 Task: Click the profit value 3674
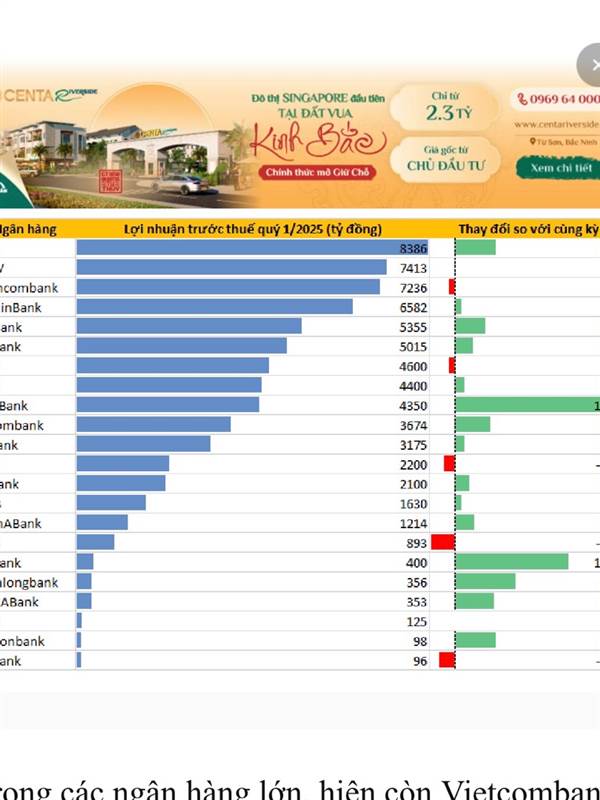tap(413, 426)
